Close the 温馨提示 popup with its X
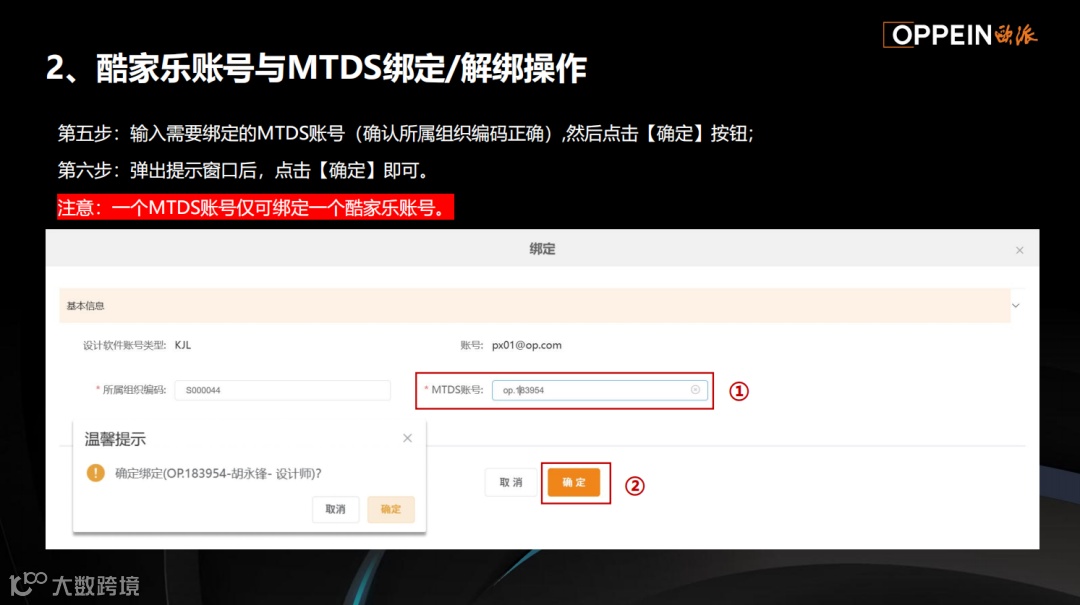The image size is (1080, 605). pos(408,438)
